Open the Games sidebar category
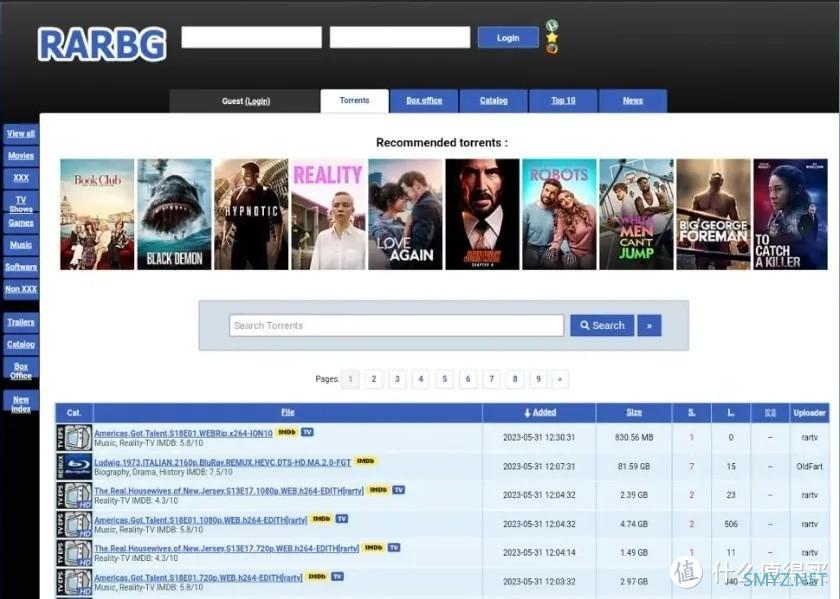Screen dimensions: 840x599 (21, 223)
